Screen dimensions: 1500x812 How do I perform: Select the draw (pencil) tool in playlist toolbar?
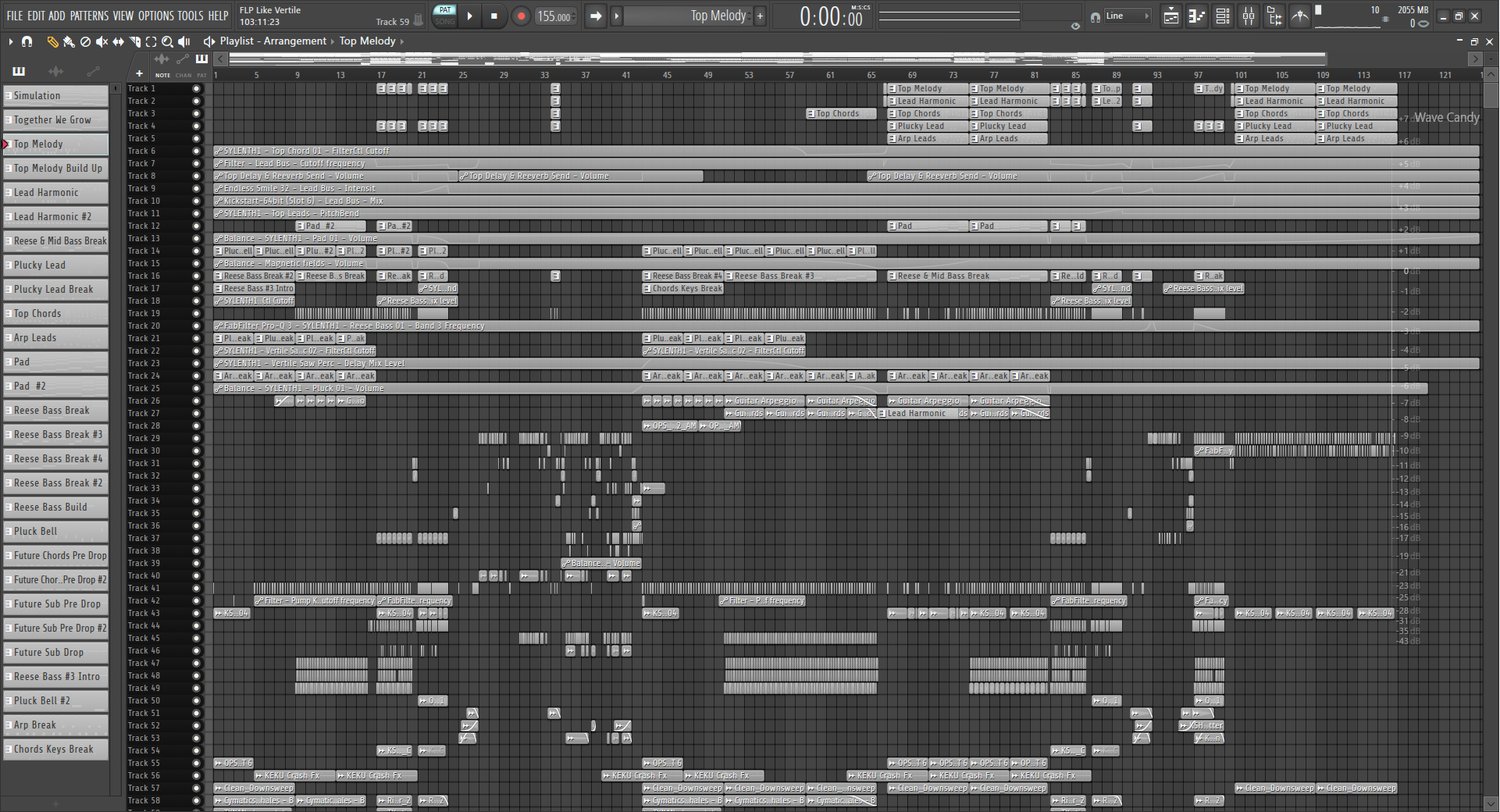[x=53, y=42]
